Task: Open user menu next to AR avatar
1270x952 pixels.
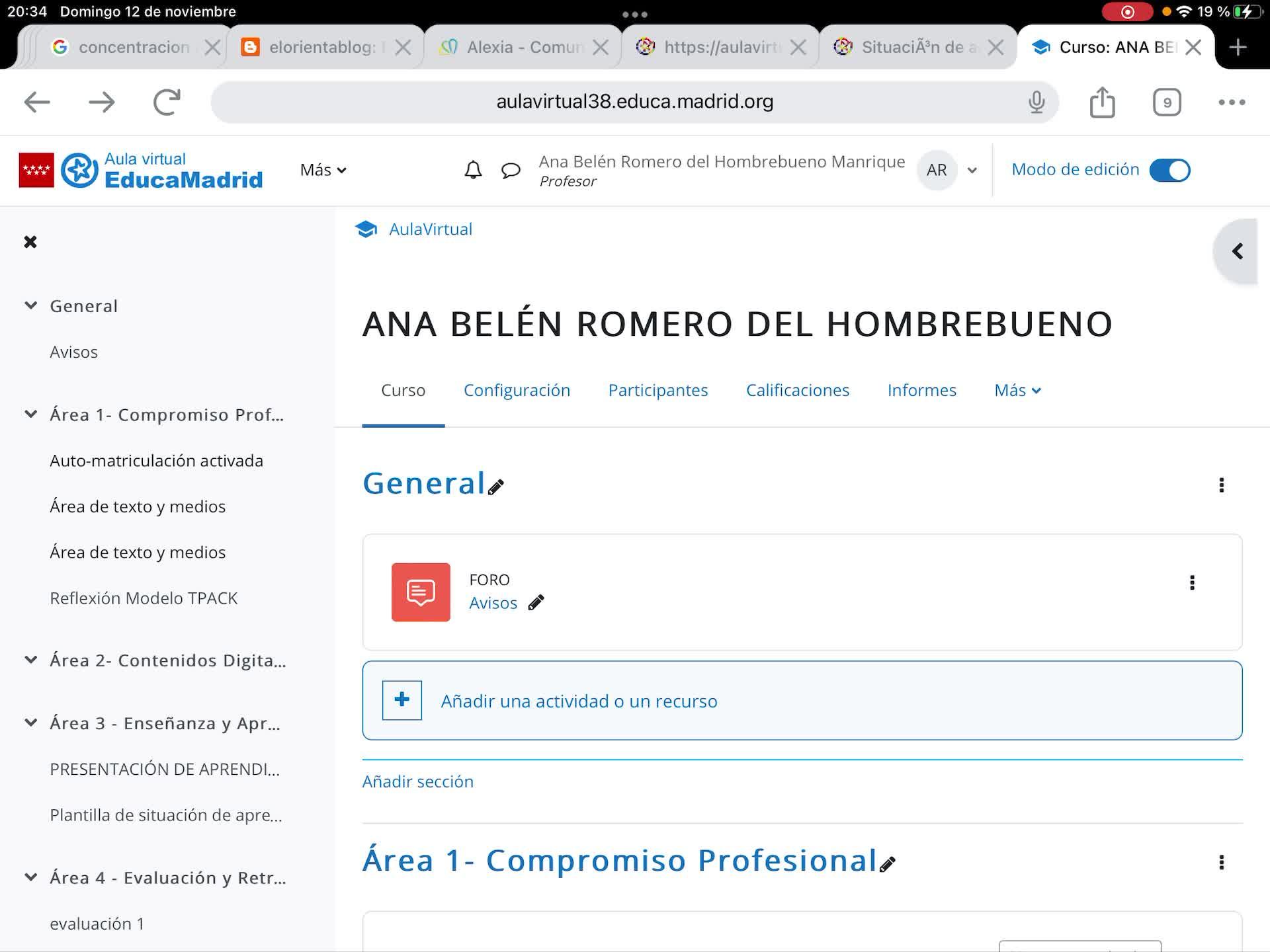Action: tap(972, 170)
